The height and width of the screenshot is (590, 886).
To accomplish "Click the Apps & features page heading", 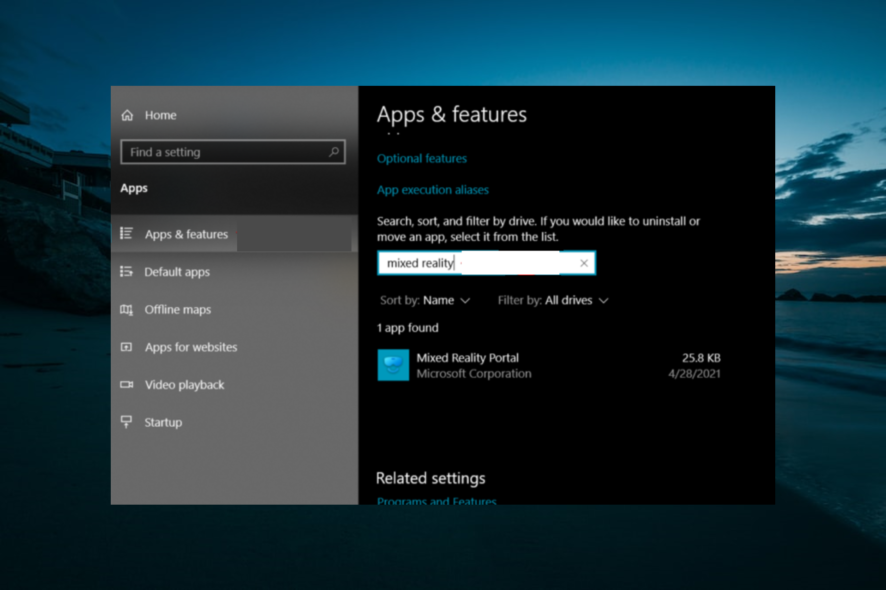I will (x=451, y=115).
